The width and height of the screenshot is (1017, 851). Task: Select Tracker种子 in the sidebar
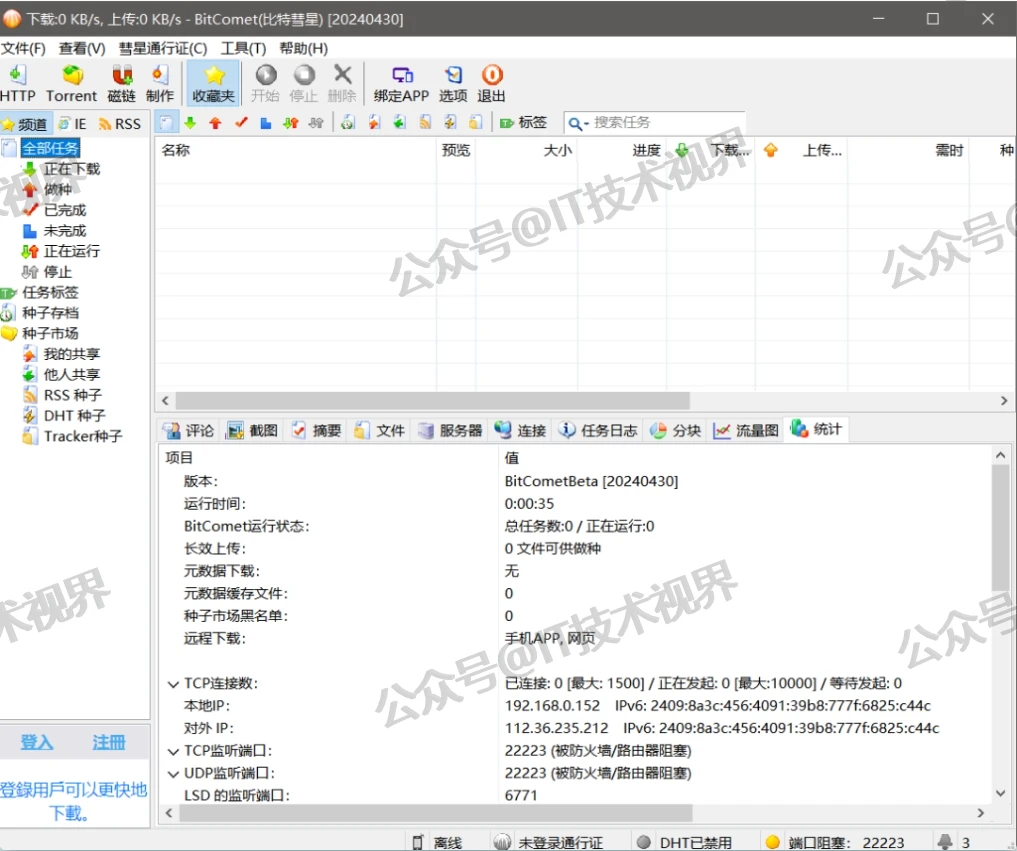(82, 436)
